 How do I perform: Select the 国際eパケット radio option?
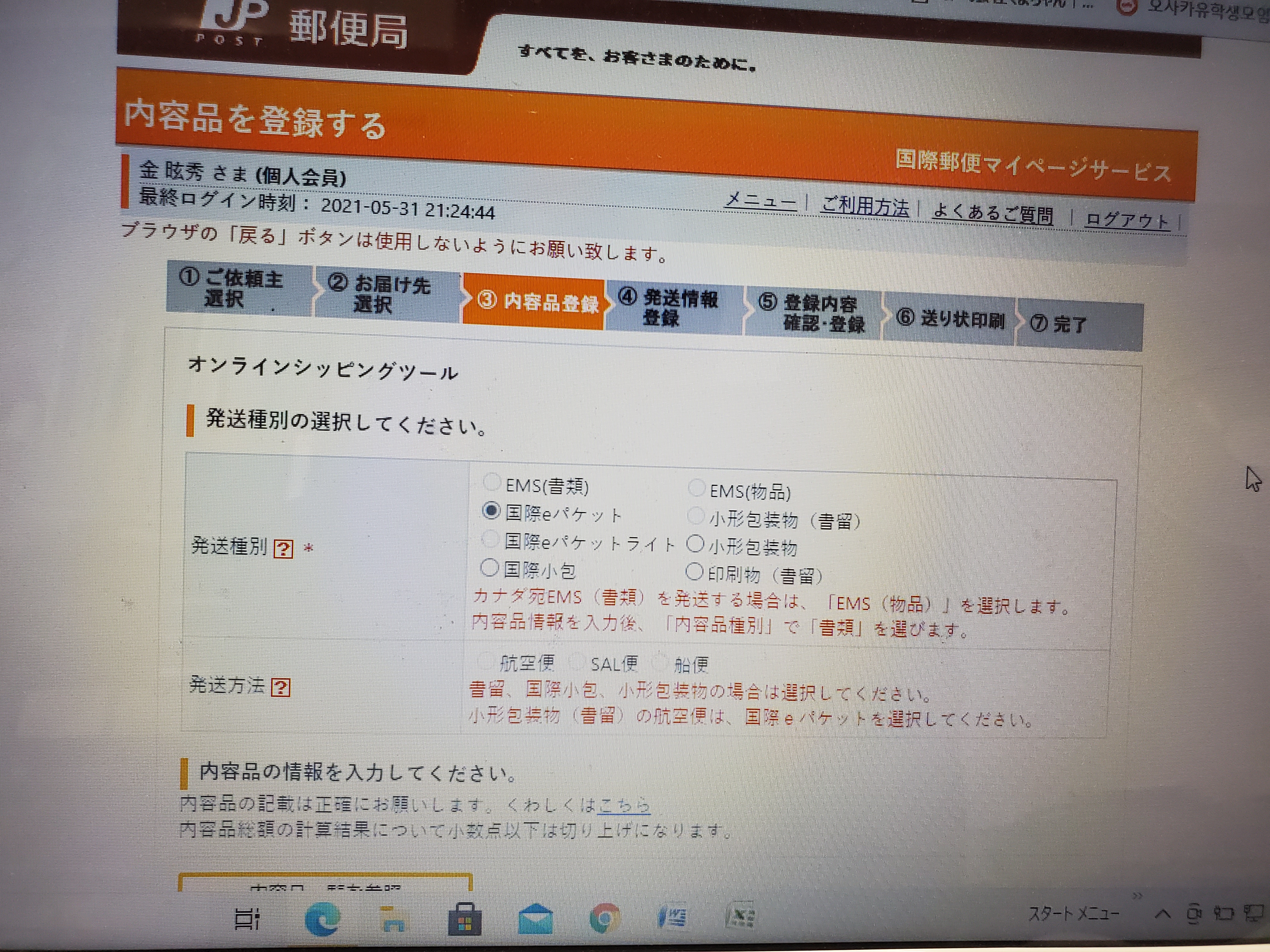(491, 510)
